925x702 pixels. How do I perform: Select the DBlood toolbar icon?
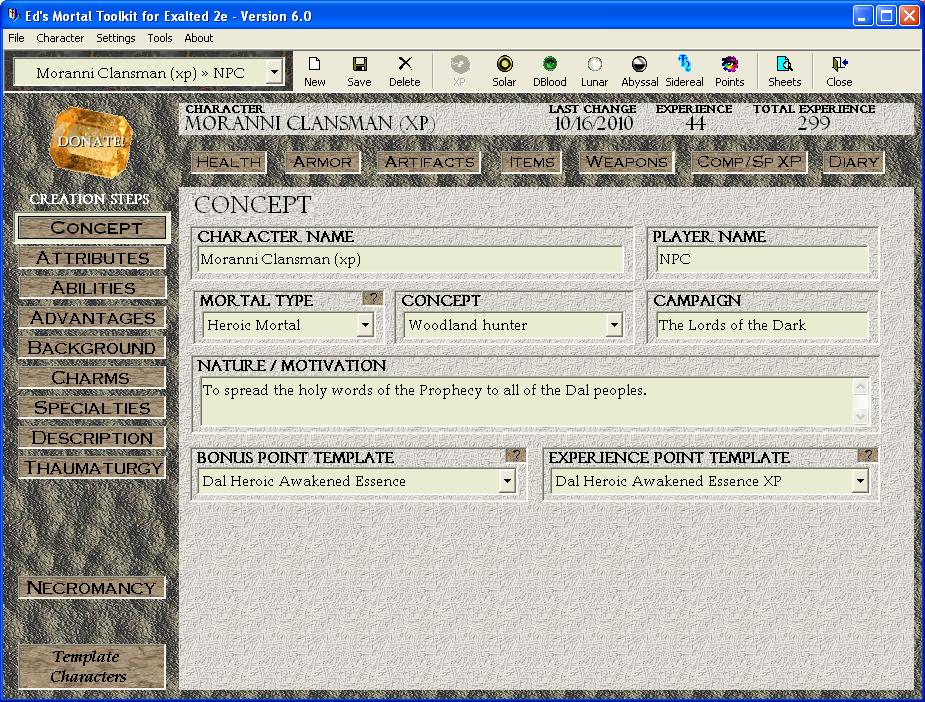coord(549,71)
